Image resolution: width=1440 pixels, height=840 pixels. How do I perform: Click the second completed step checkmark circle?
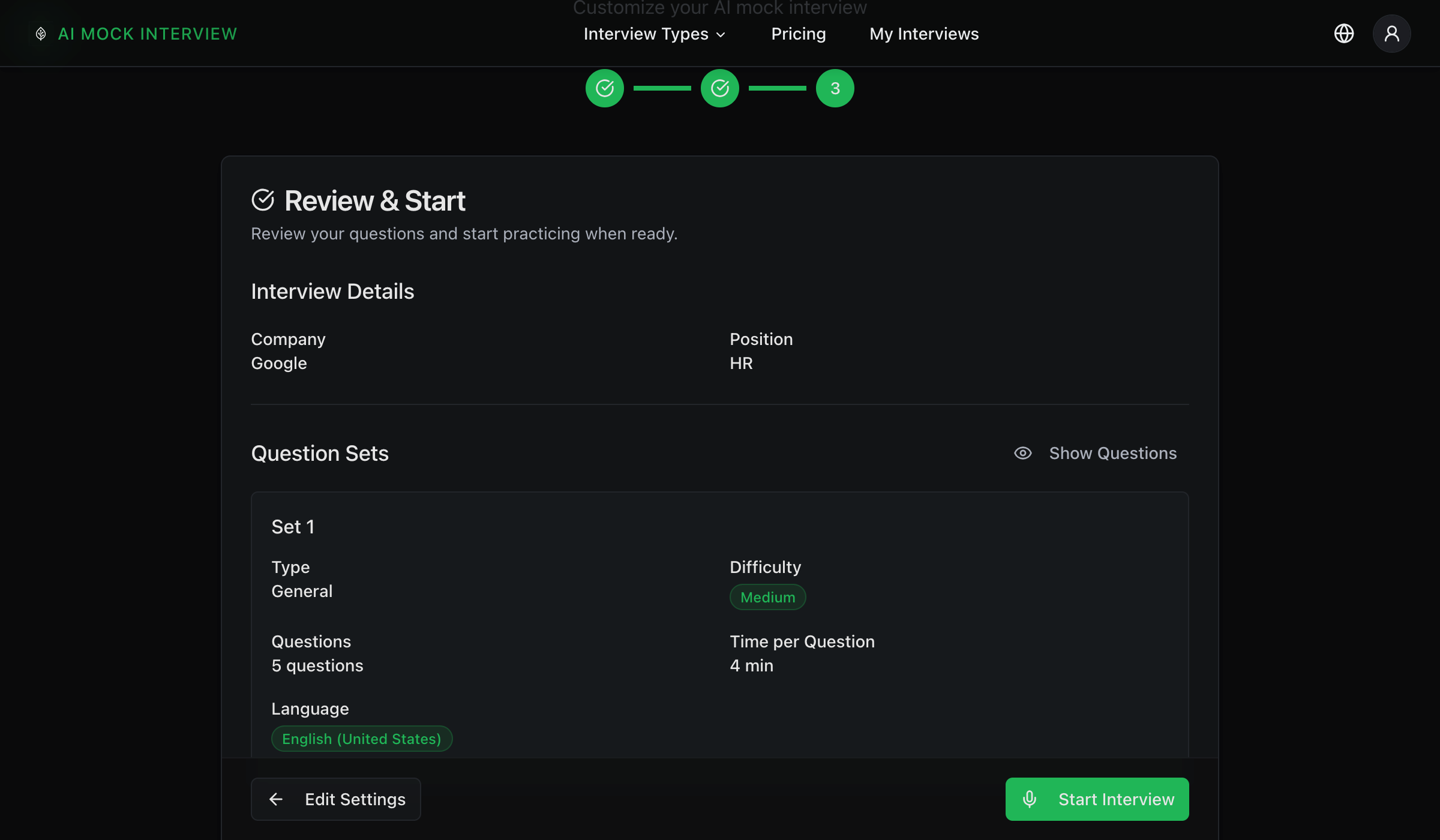(719, 88)
